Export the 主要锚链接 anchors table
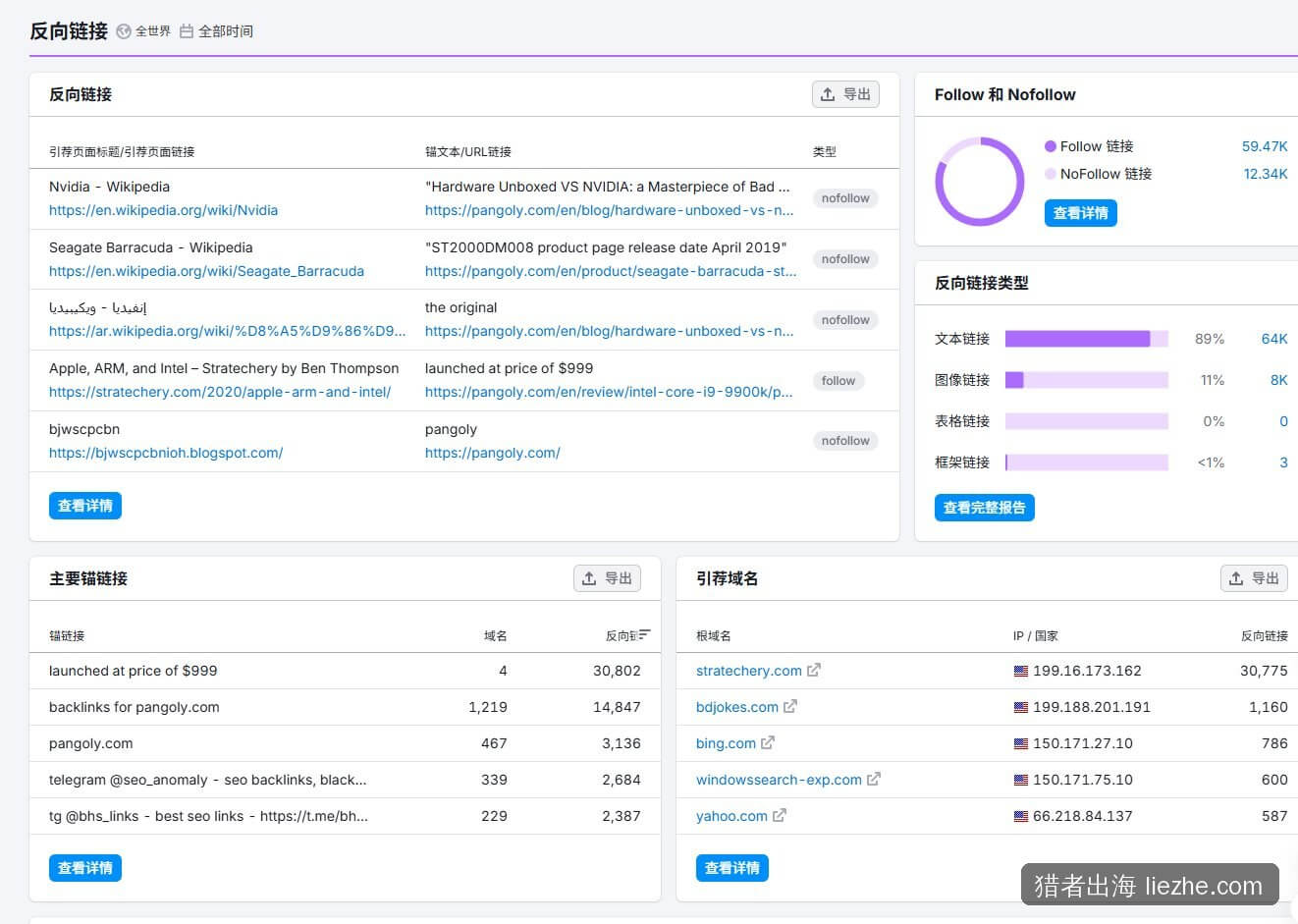Image resolution: width=1298 pixels, height=924 pixels. click(x=607, y=578)
